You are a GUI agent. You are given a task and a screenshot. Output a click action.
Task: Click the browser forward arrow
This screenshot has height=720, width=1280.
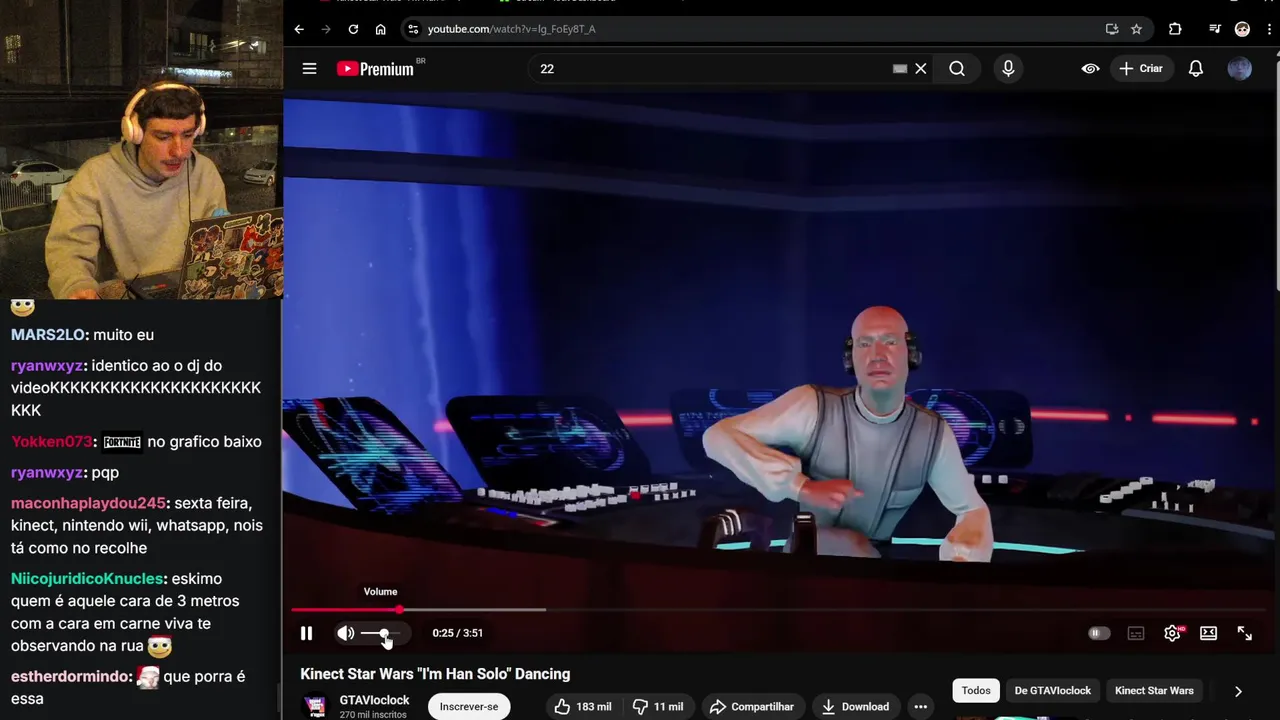click(326, 29)
